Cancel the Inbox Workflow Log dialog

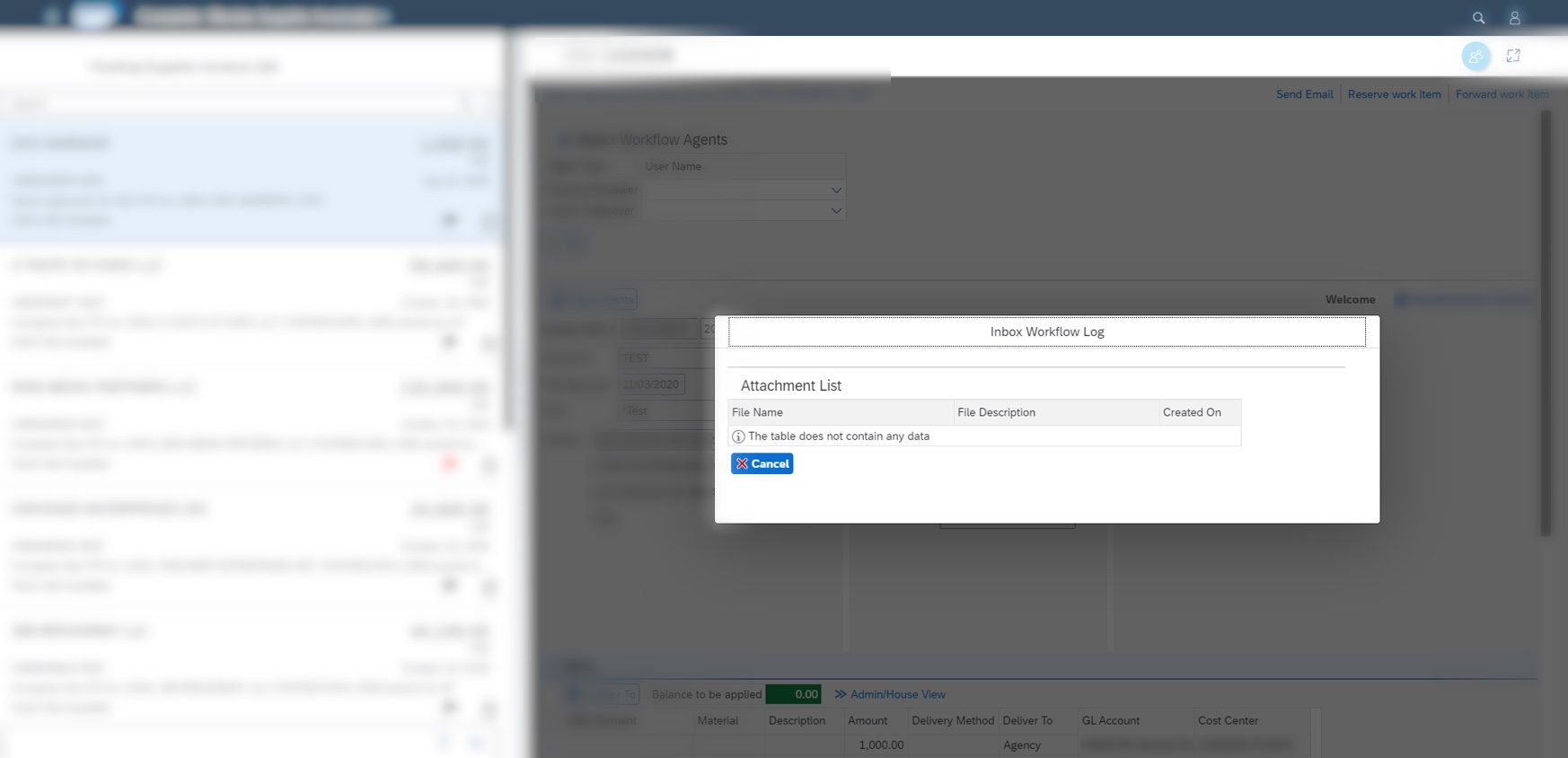[762, 463]
